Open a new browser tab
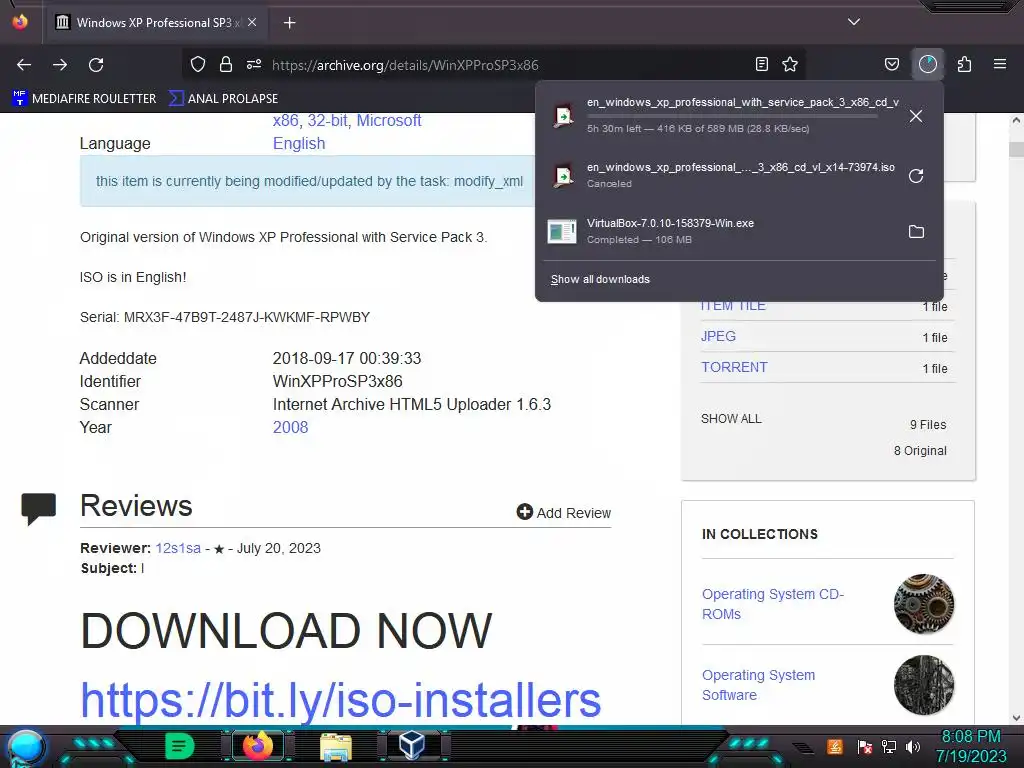The height and width of the screenshot is (768, 1024). point(289,23)
